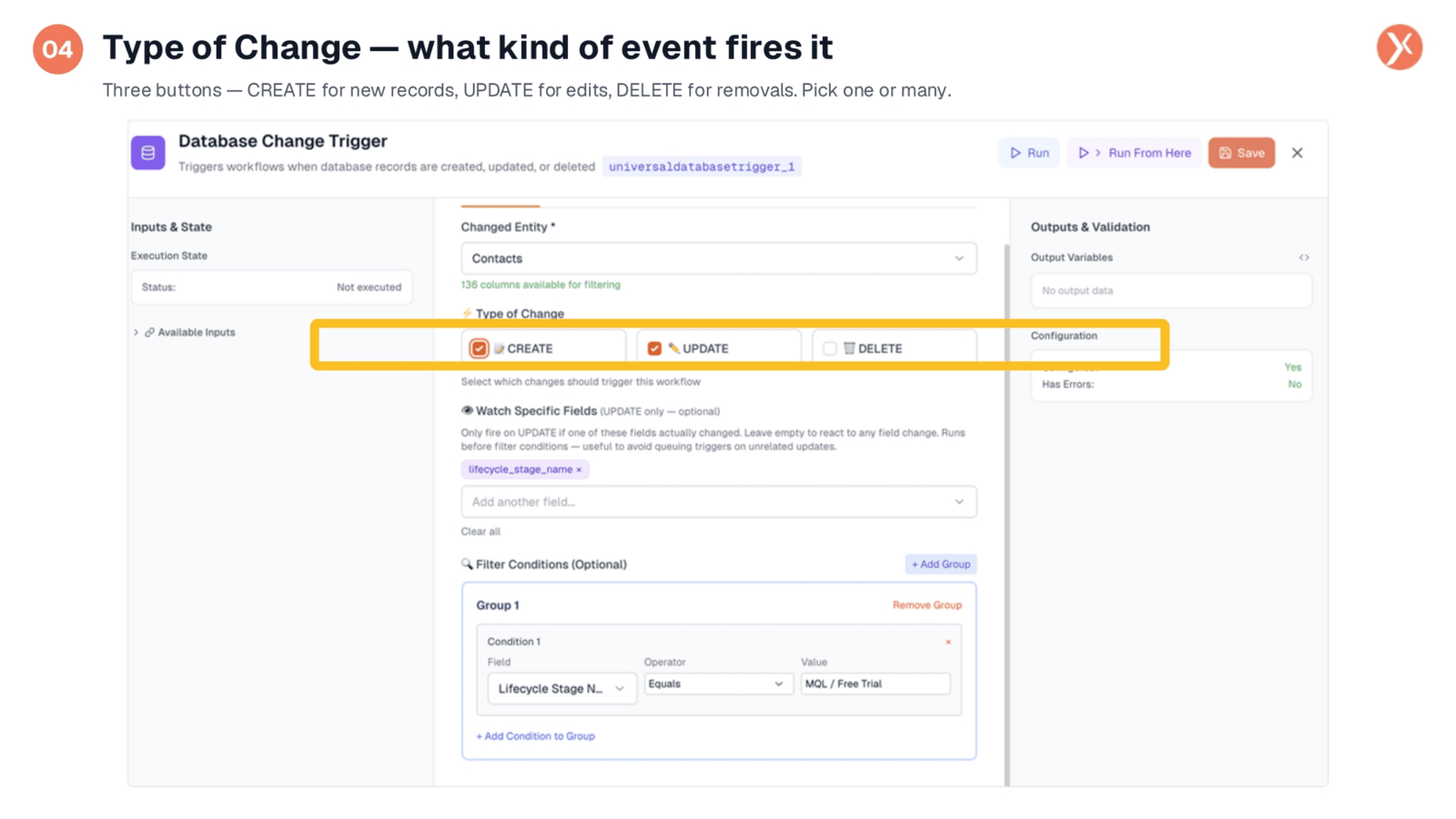Remove the lifecycle_stage_name field tag
This screenshot has height=819, width=1456.
tap(579, 470)
